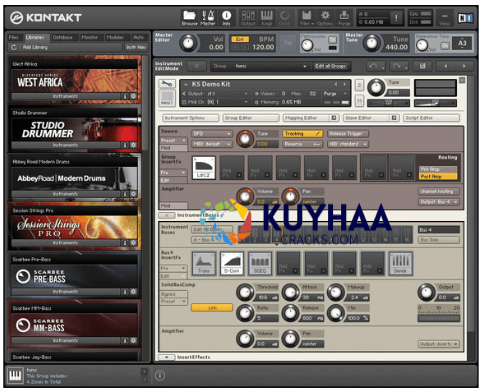Select the Trans effect slot in Bus 4

[x=204, y=263]
